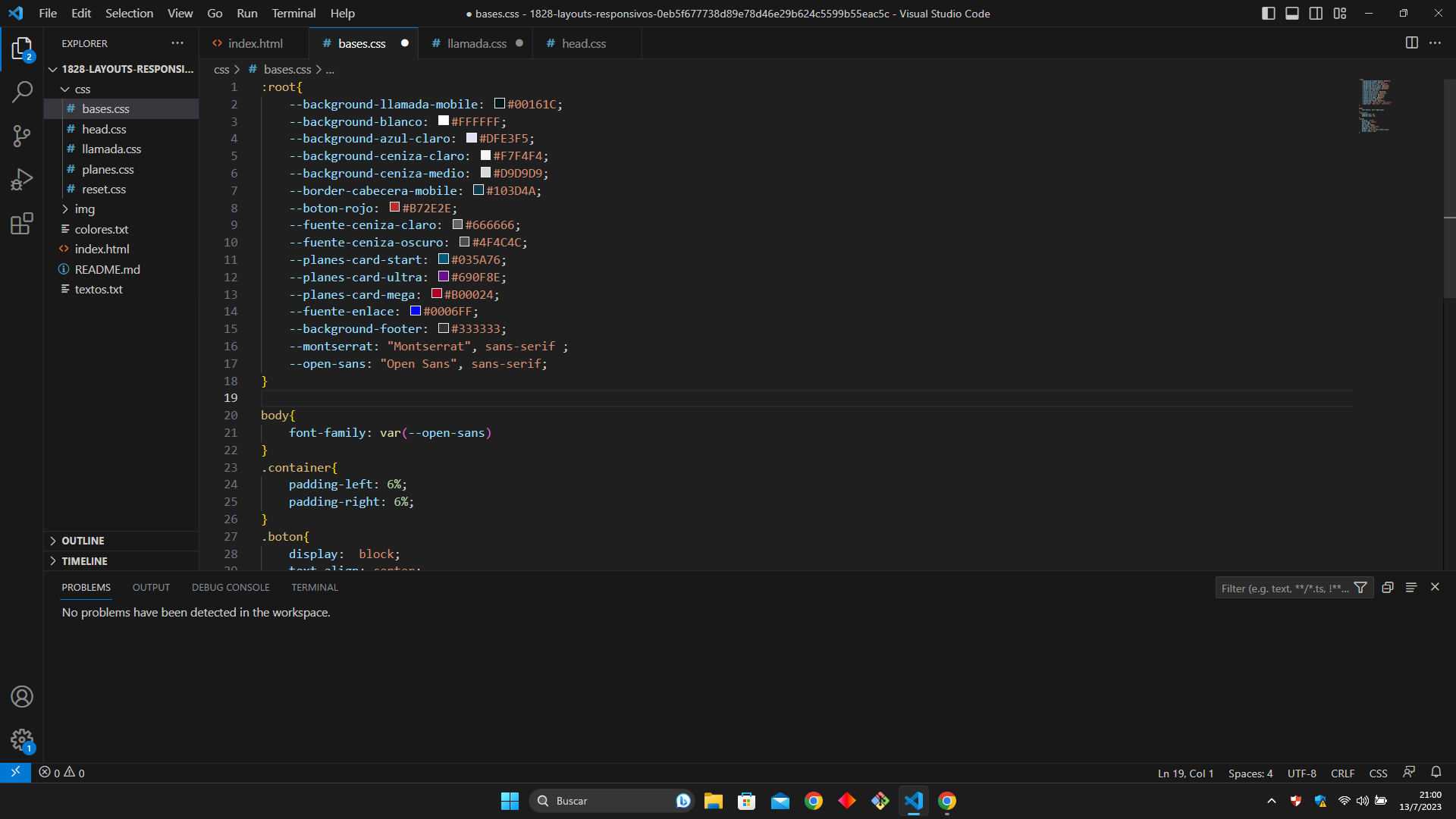Toggle bottom panel visibility

[1292, 14]
